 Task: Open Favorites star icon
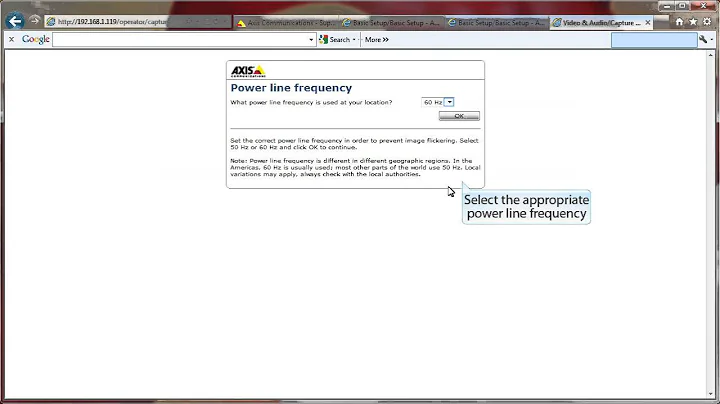[x=693, y=22]
